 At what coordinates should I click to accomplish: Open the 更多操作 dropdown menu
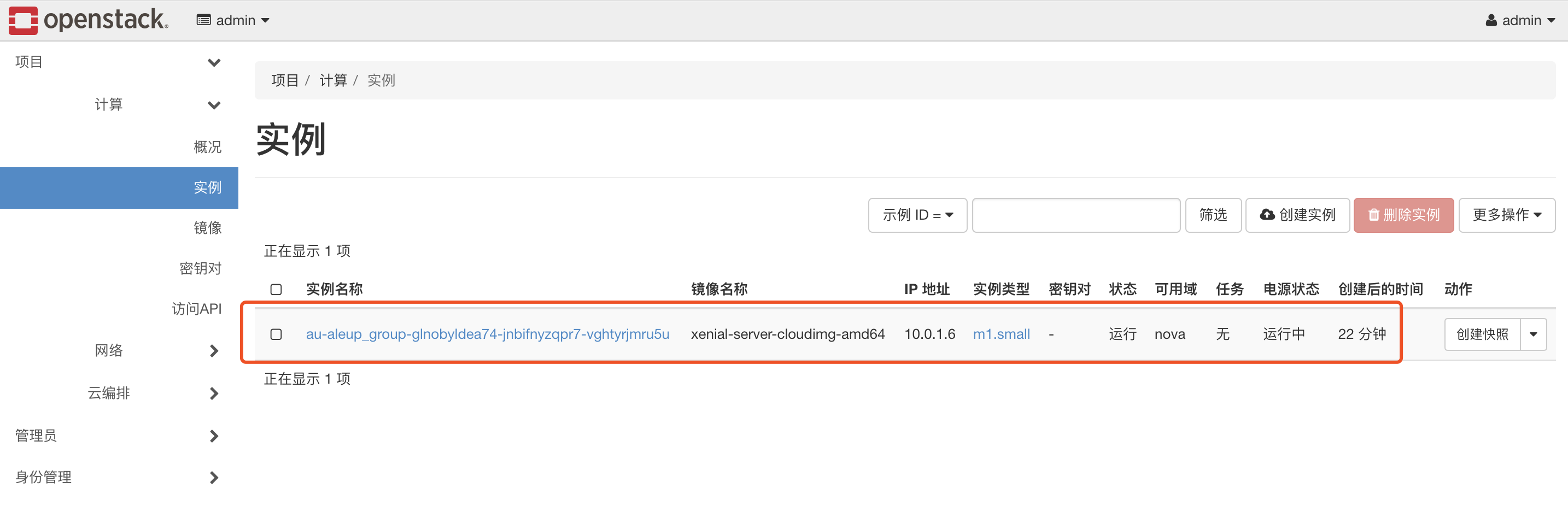pyautogui.click(x=1506, y=215)
